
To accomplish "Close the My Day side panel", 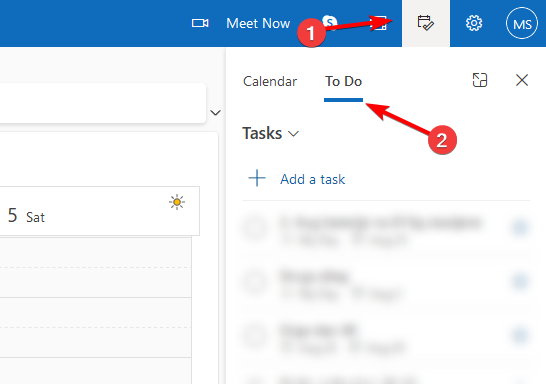I will click(x=522, y=80).
